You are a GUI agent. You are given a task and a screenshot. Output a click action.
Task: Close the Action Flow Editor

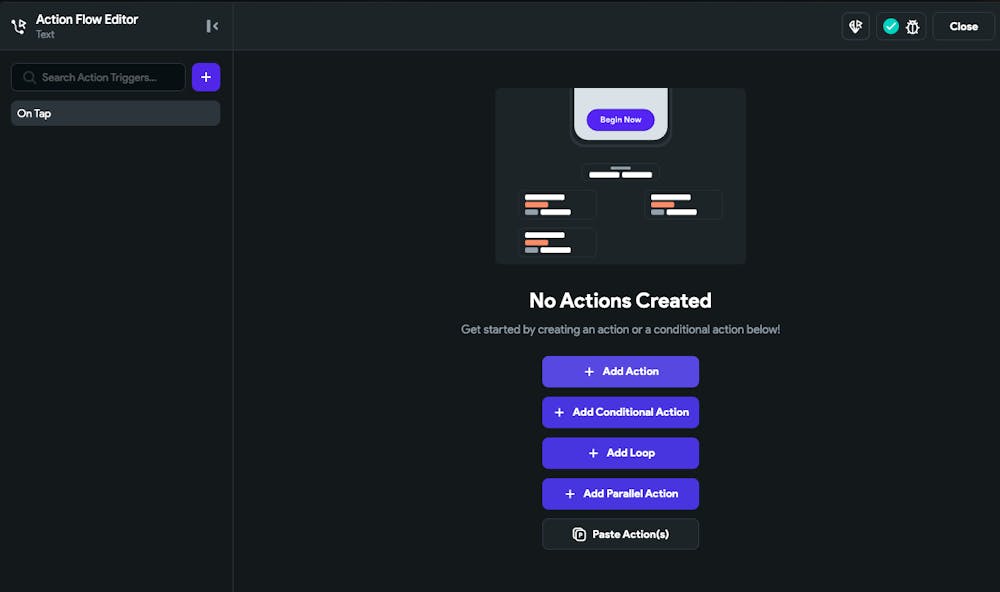962,26
